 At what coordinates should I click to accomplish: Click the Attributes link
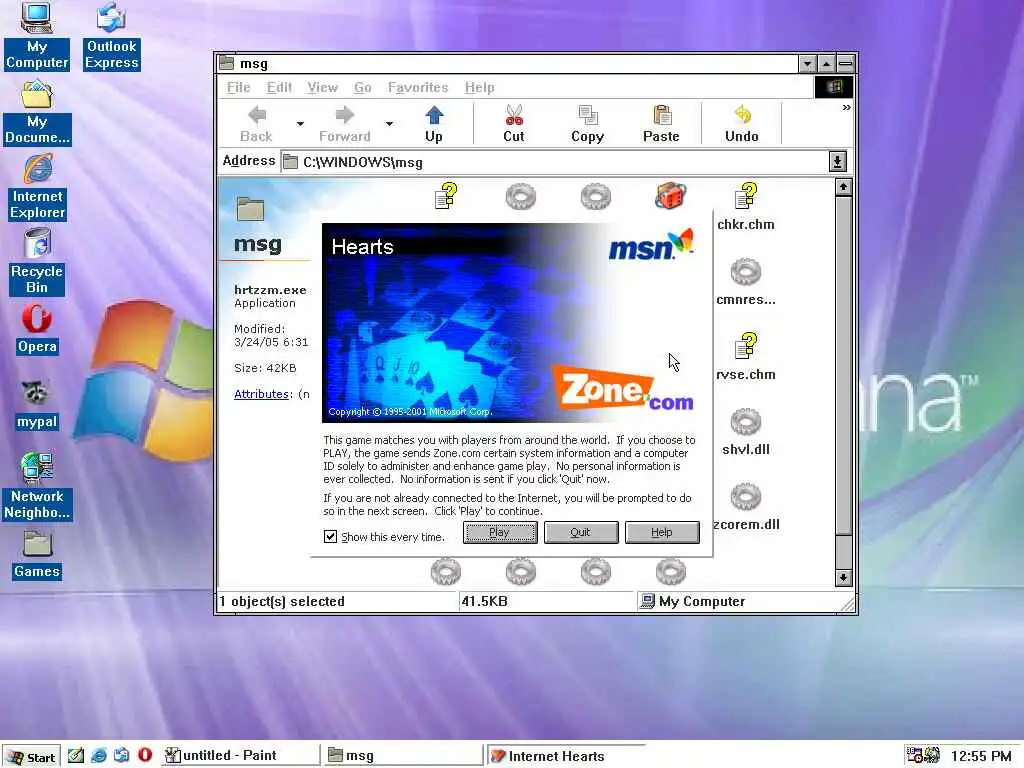(x=261, y=394)
